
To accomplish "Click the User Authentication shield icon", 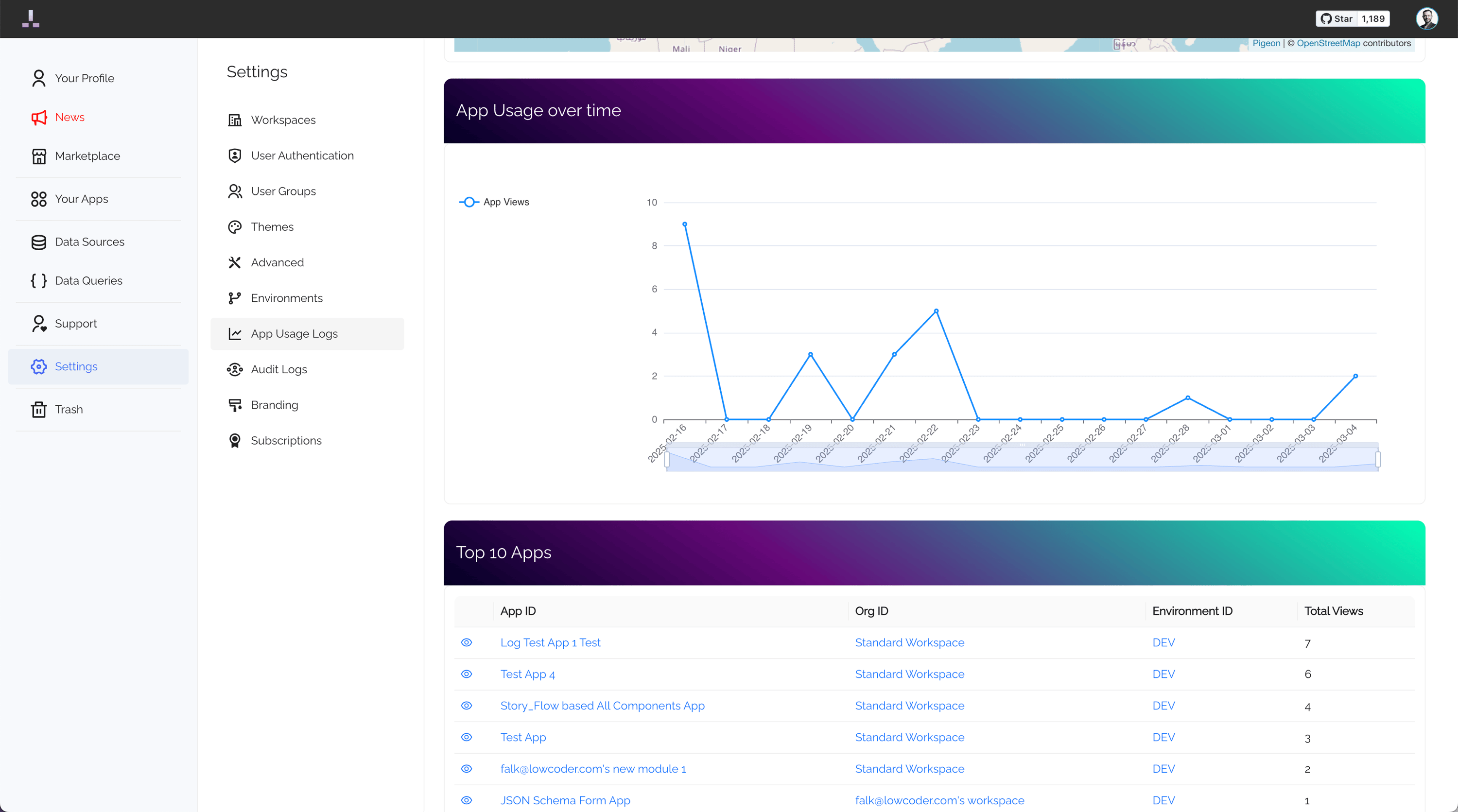I will 234,155.
